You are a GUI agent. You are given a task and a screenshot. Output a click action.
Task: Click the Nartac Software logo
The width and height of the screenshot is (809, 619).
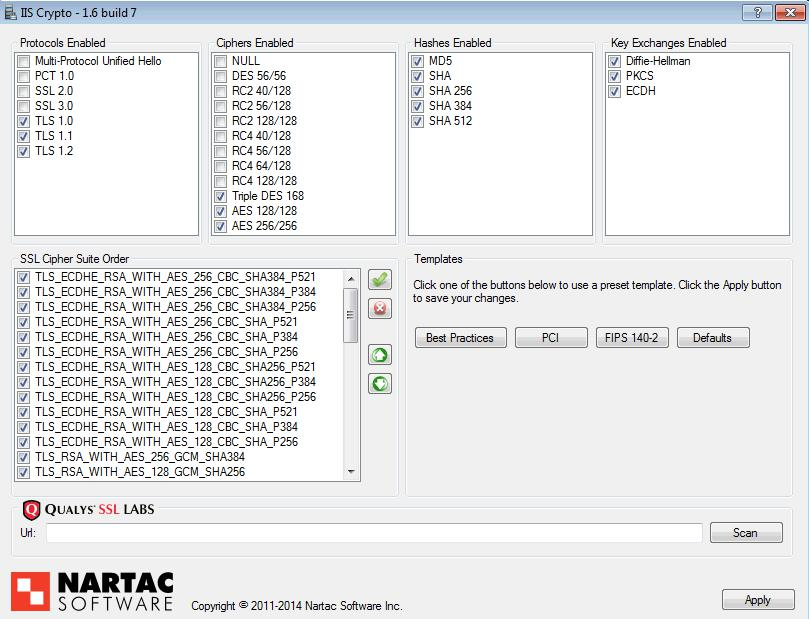coord(93,591)
